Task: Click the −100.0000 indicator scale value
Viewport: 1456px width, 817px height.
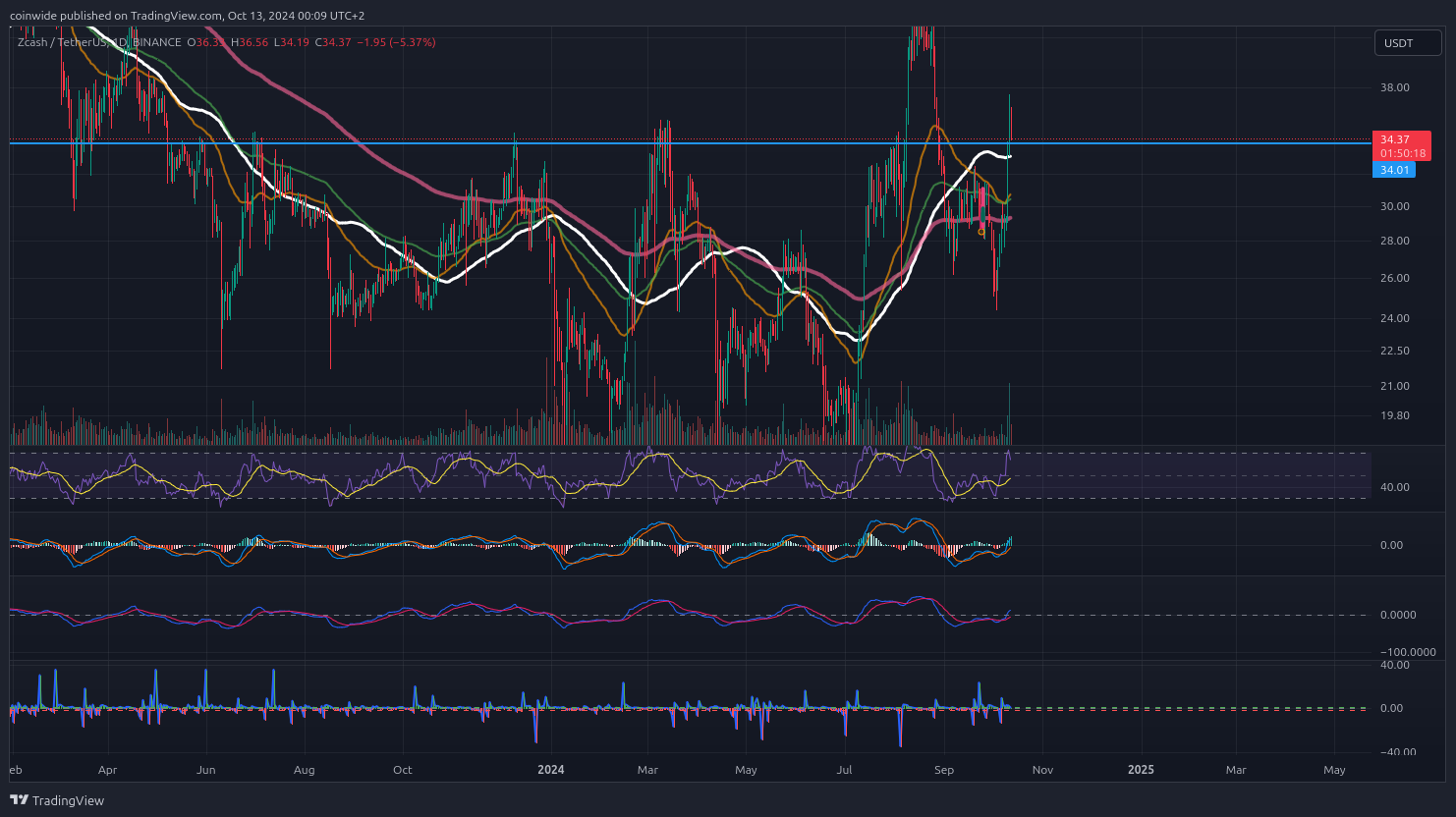Action: tap(1407, 652)
